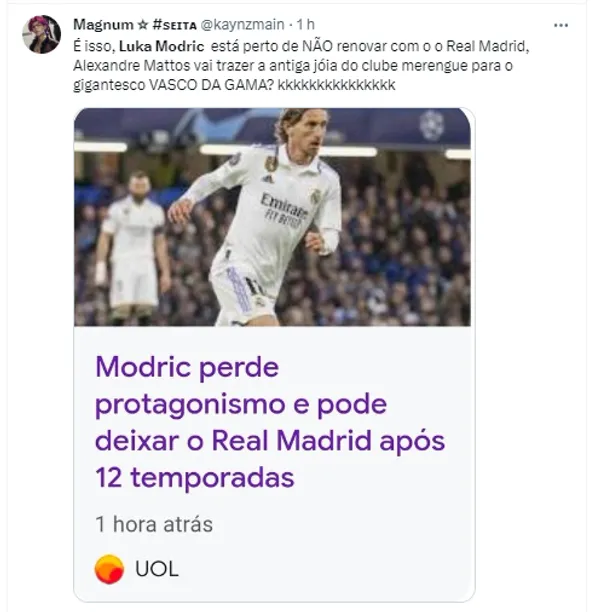Click the orange UOL logo icon

click(x=110, y=569)
